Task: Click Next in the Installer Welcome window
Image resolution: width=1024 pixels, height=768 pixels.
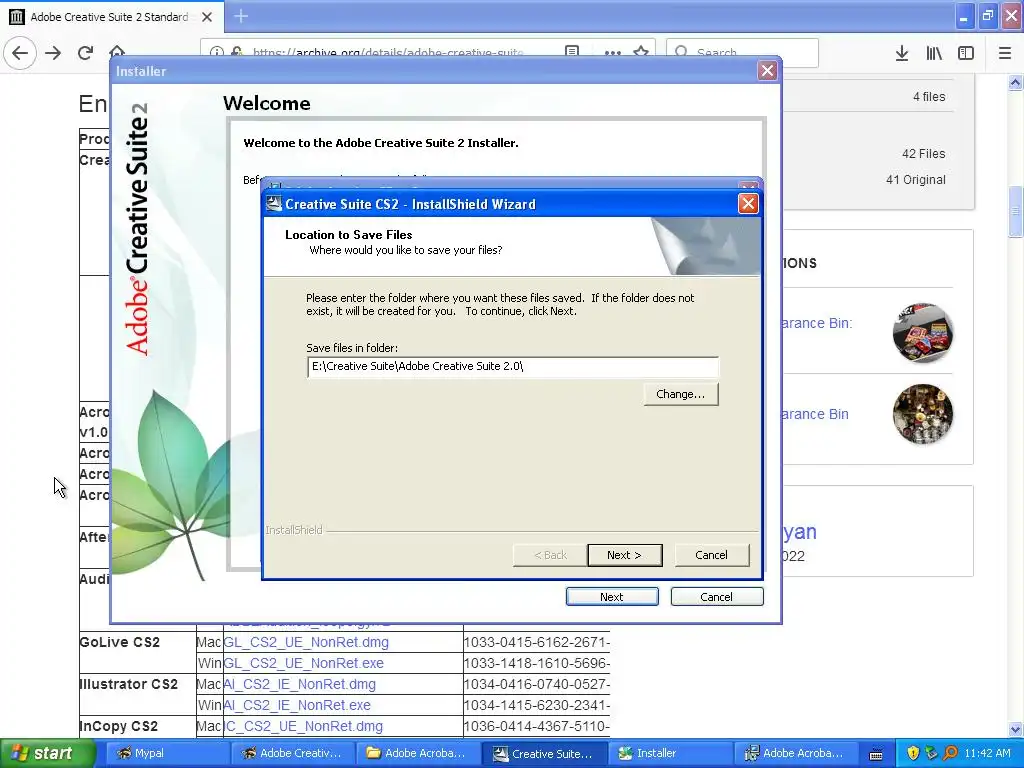Action: coord(612,596)
